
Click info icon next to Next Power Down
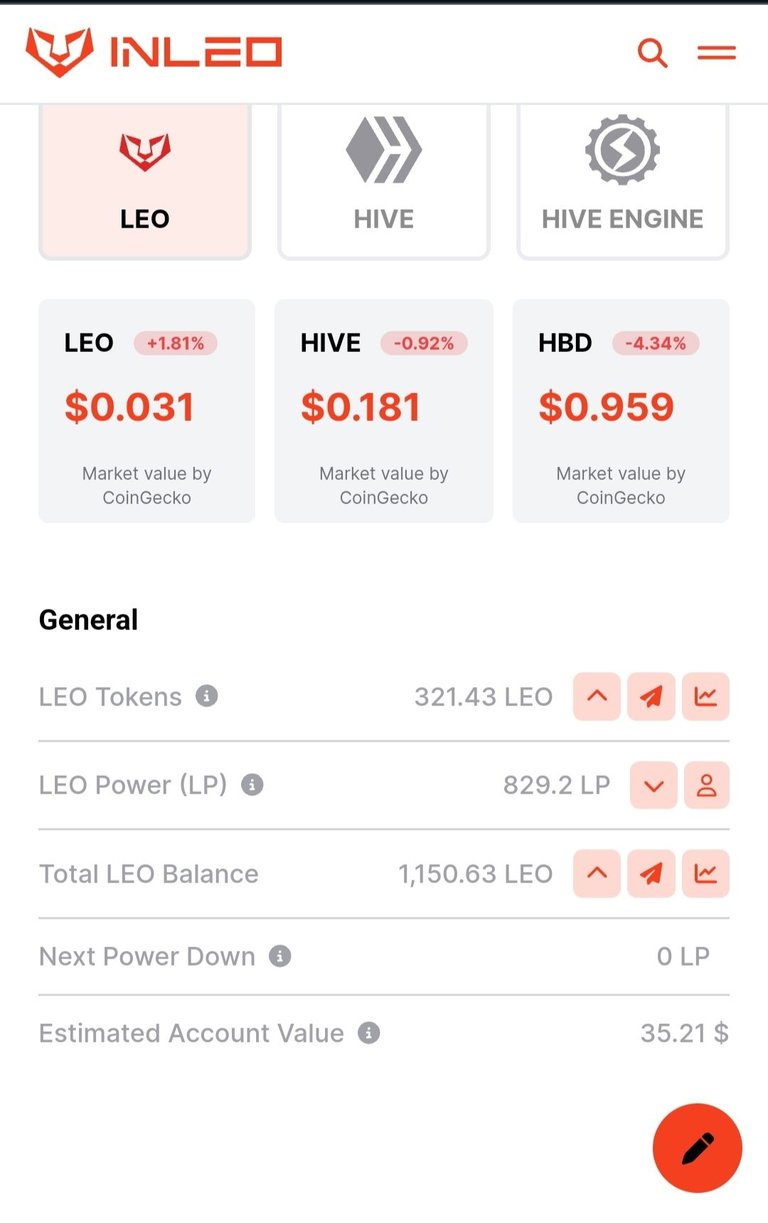[281, 956]
